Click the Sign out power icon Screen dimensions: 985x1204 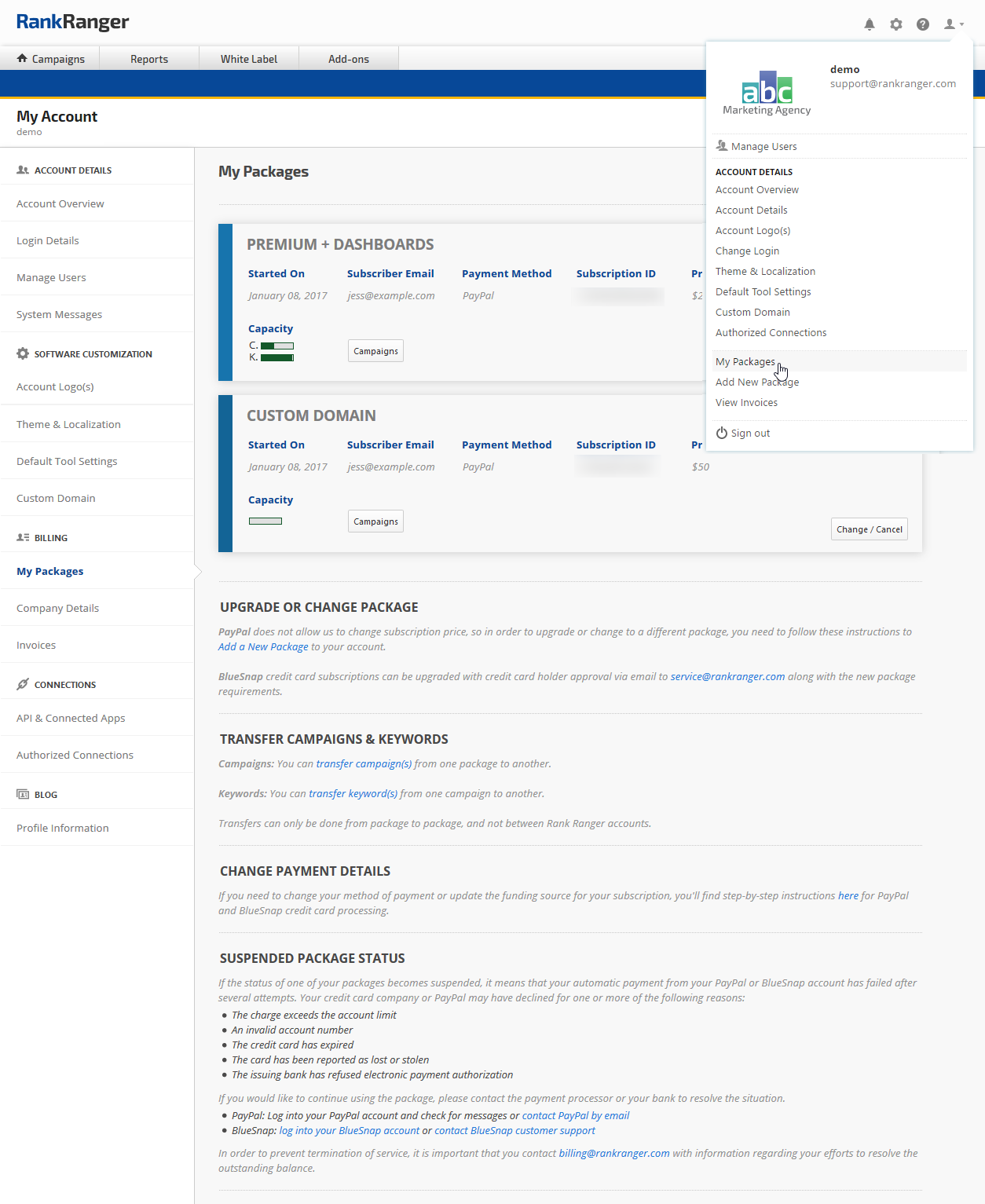tap(722, 433)
